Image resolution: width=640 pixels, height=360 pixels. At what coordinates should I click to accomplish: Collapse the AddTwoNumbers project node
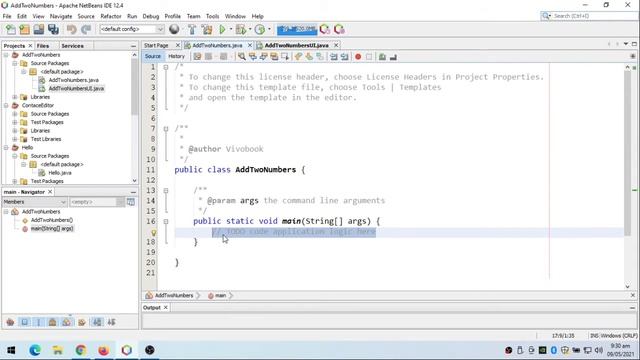pyautogui.click(x=6, y=55)
